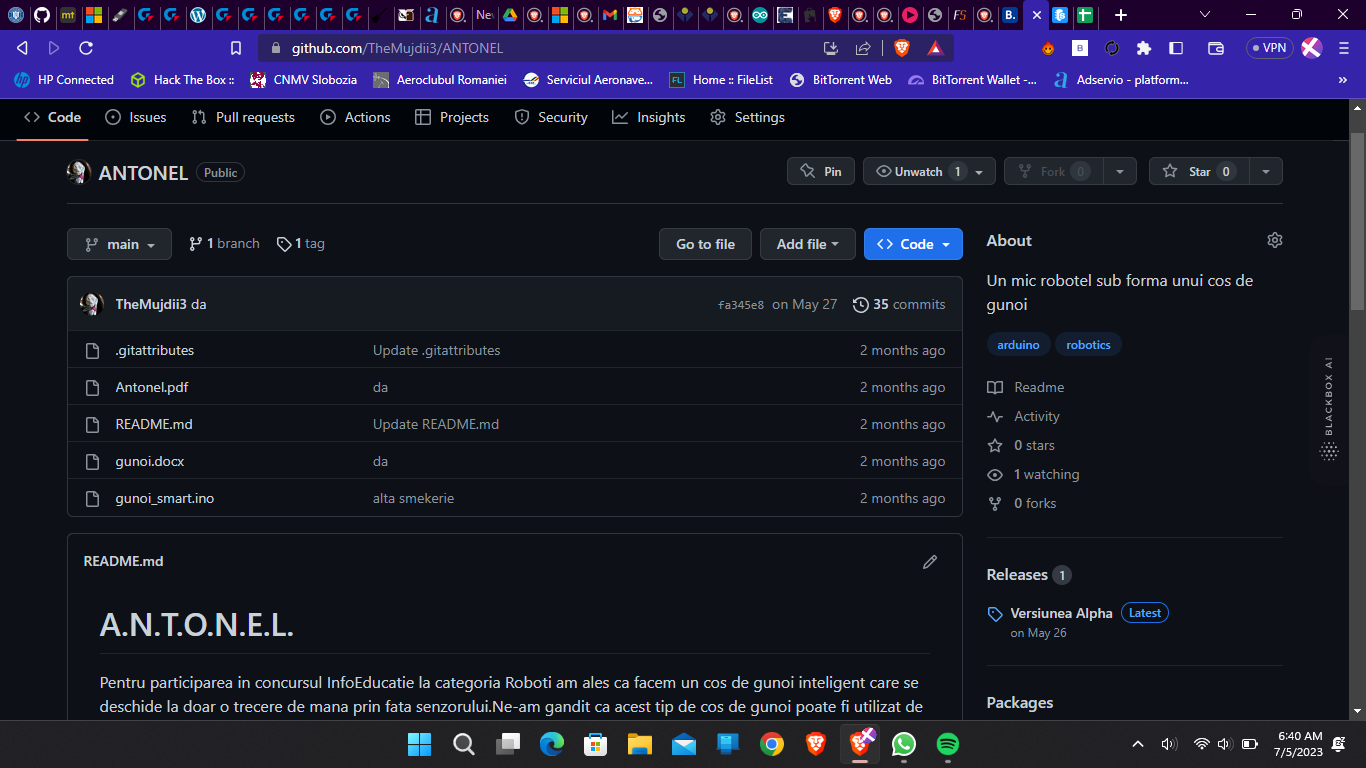Go to the Security tab
1366x768 pixels.
coord(551,117)
